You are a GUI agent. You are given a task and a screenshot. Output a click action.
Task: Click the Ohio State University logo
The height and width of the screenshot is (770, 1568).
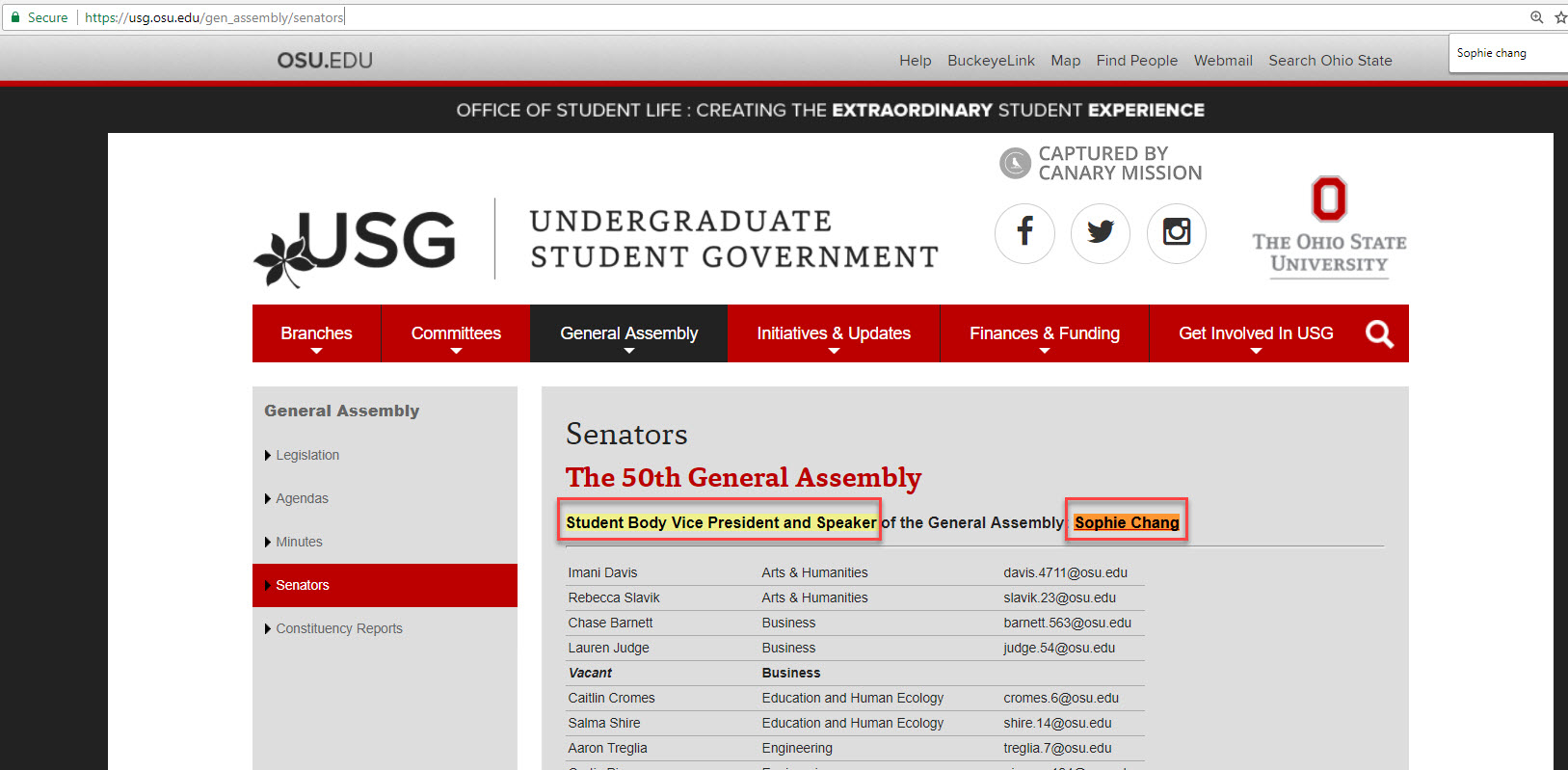(x=1328, y=227)
